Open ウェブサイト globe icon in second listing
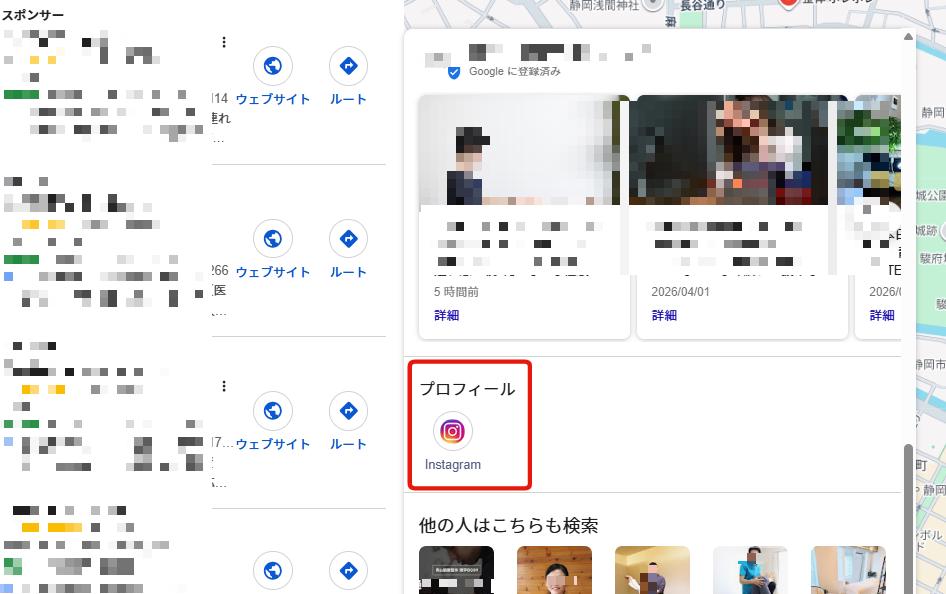Viewport: 946px width, 594px height. pos(272,239)
